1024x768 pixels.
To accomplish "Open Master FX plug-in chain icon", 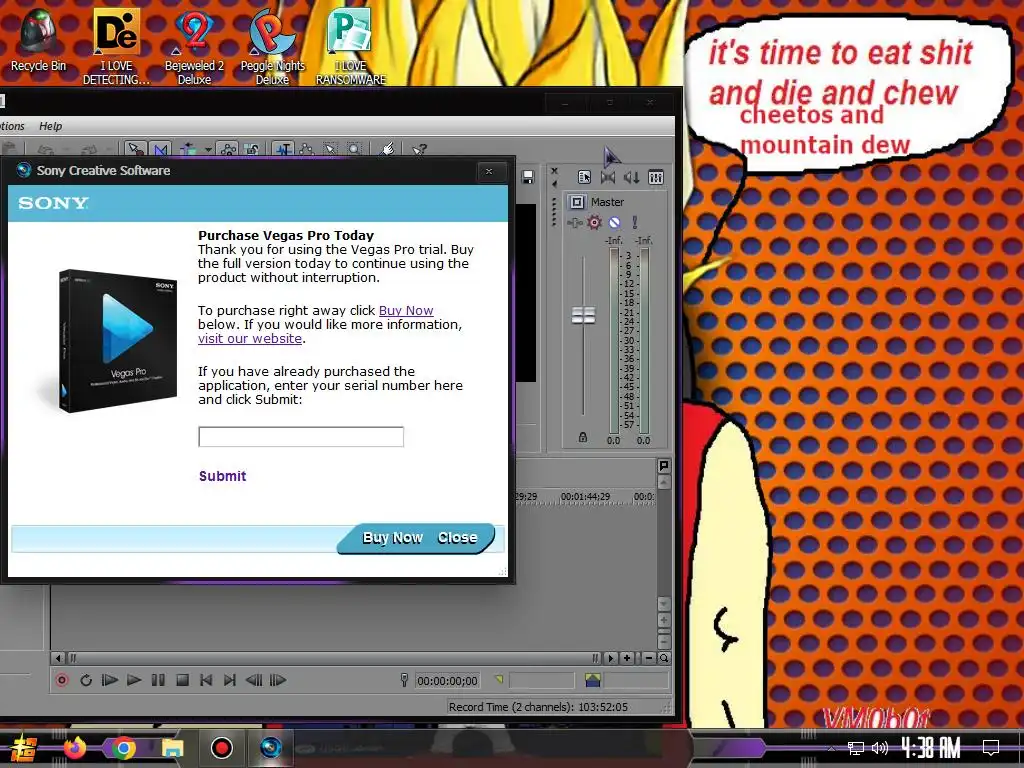I will 575,223.
